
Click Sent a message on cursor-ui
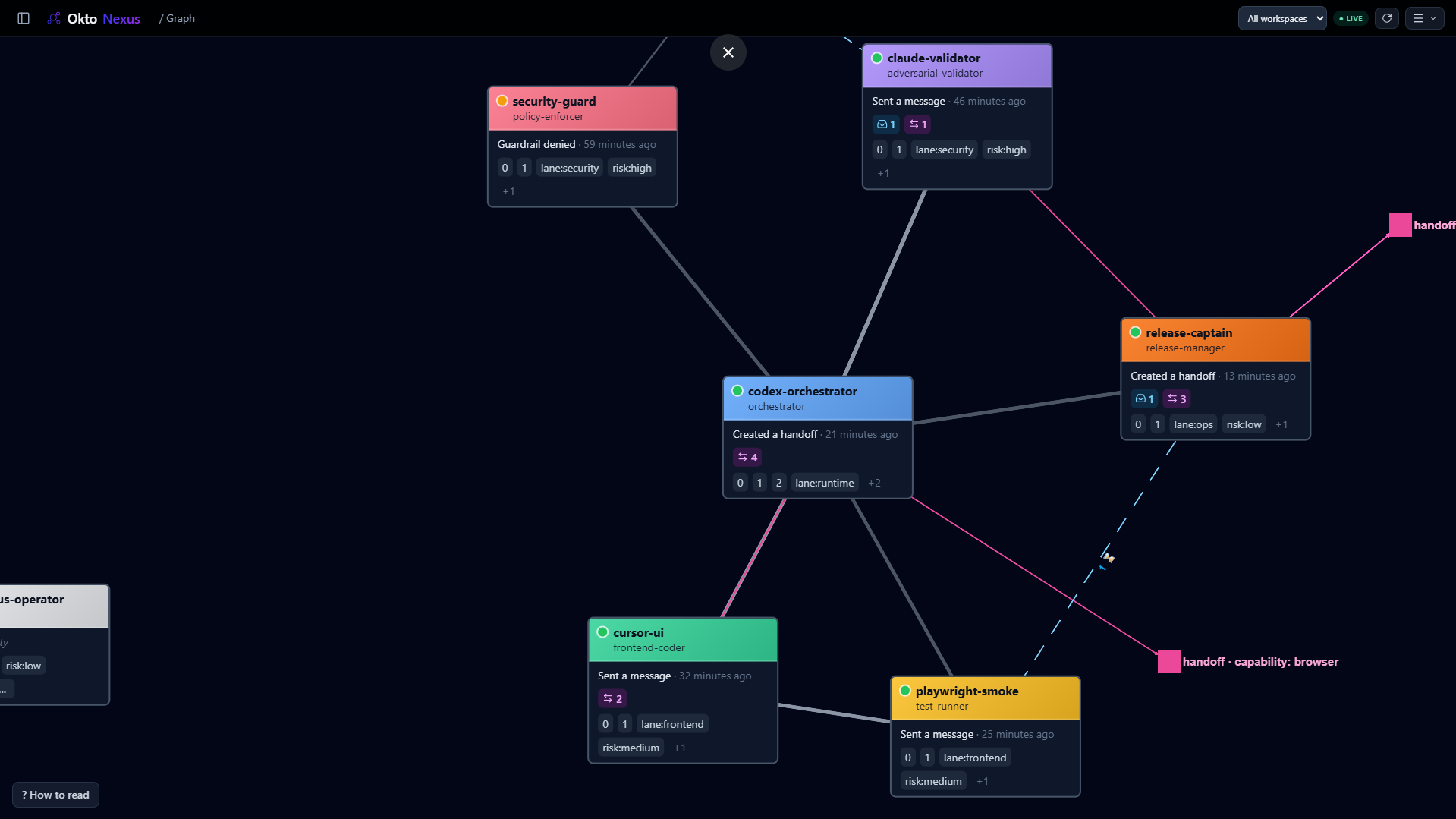point(634,676)
